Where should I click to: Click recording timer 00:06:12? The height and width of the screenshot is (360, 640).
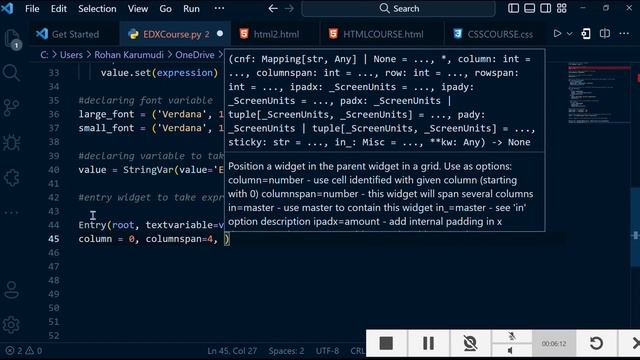(x=554, y=344)
